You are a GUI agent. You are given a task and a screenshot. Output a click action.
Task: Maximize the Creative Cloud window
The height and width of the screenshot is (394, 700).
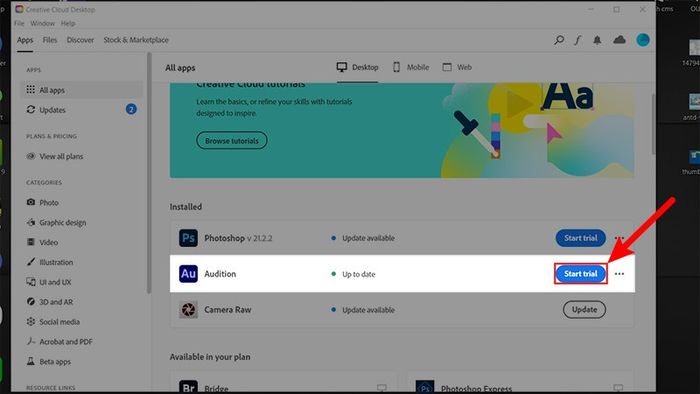[x=617, y=9]
